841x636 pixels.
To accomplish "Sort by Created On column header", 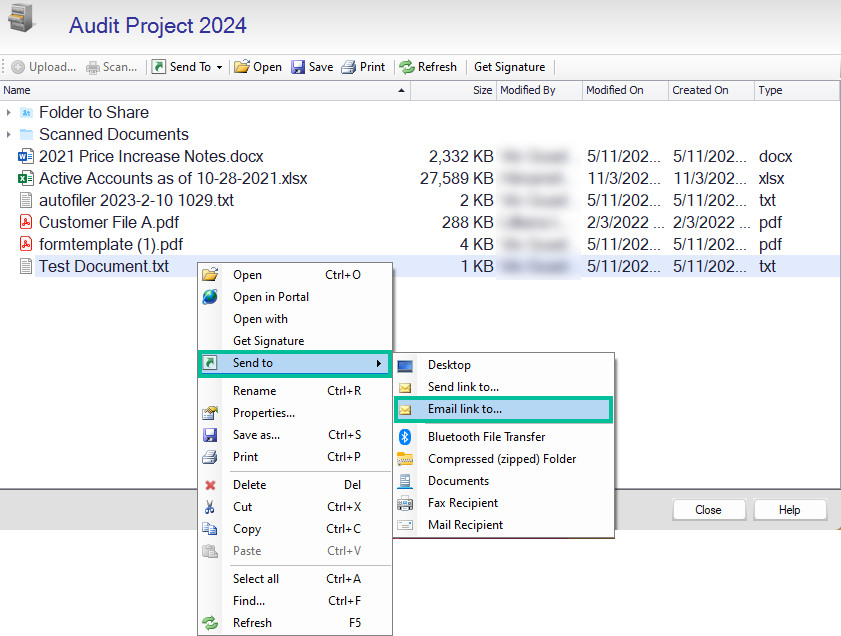I will [711, 91].
